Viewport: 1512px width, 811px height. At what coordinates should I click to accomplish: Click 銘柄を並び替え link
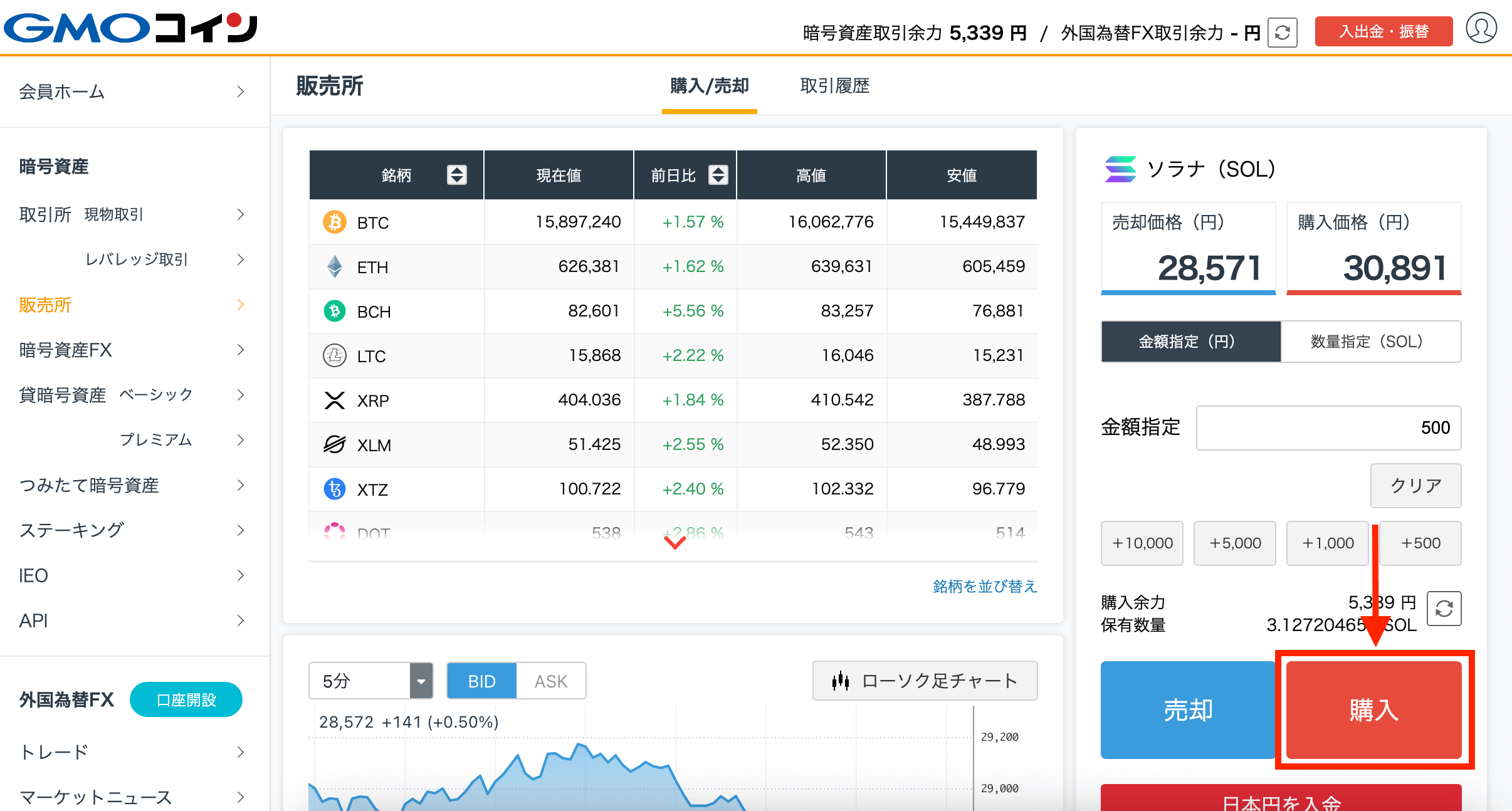coord(985,586)
